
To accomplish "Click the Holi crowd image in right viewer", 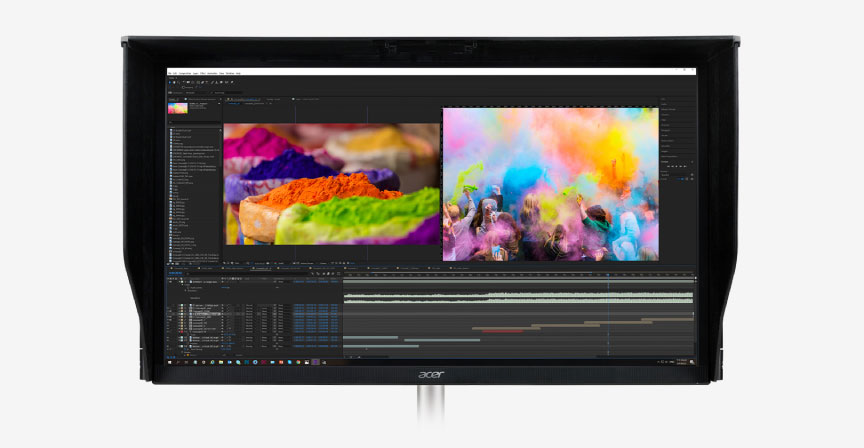I will pyautogui.click(x=550, y=184).
